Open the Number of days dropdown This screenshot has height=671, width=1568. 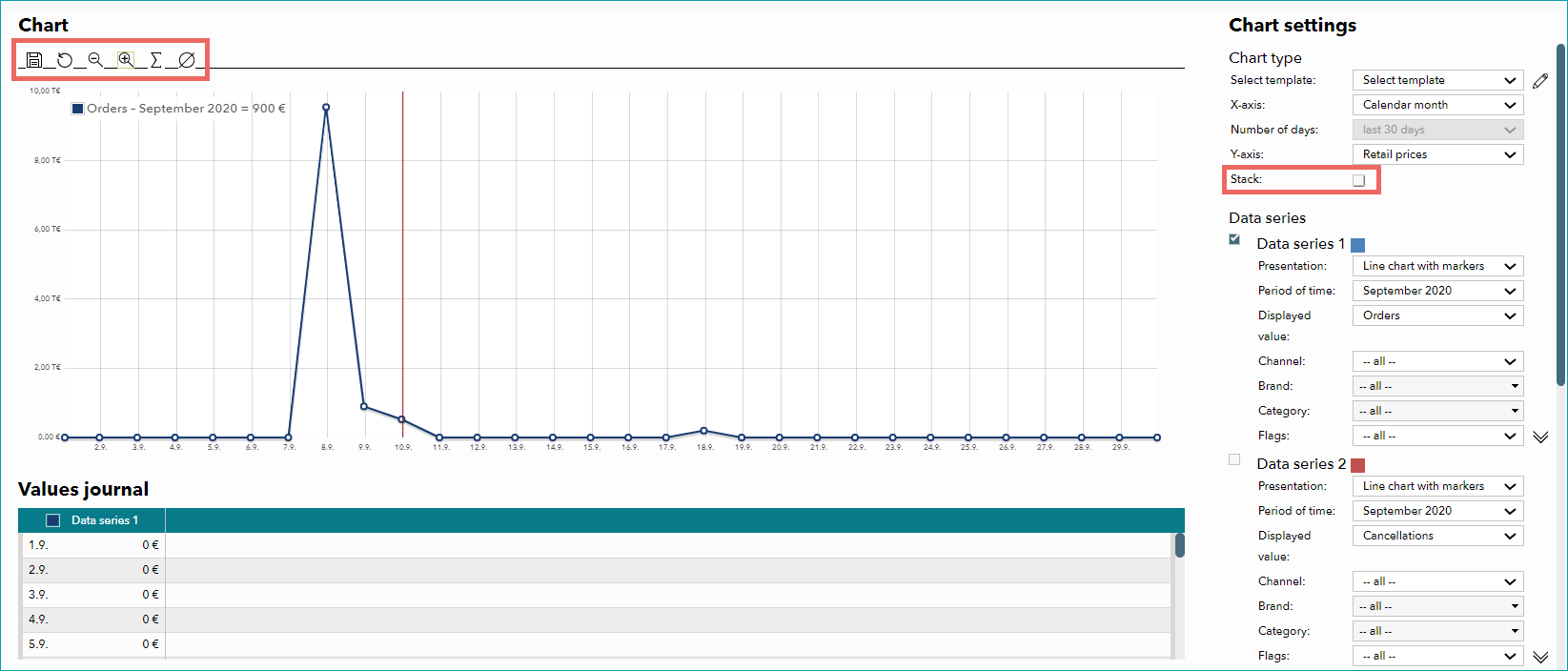pos(1437,130)
